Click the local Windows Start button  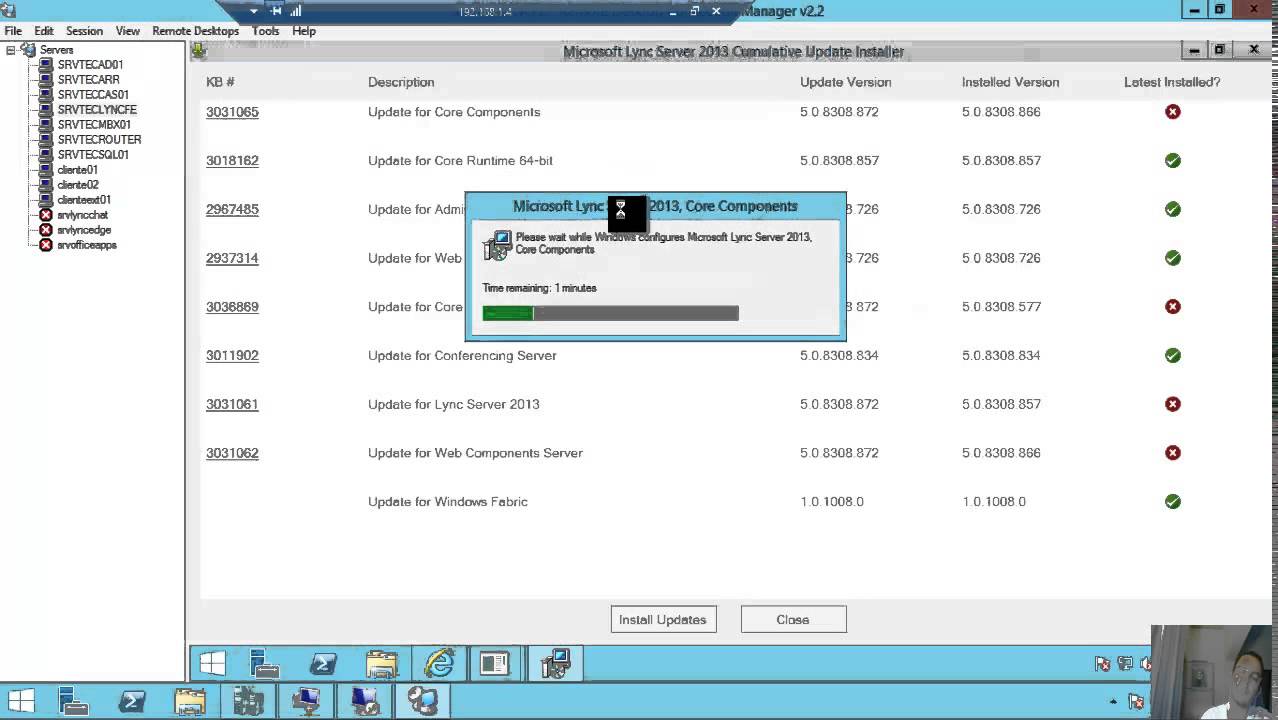tap(21, 702)
